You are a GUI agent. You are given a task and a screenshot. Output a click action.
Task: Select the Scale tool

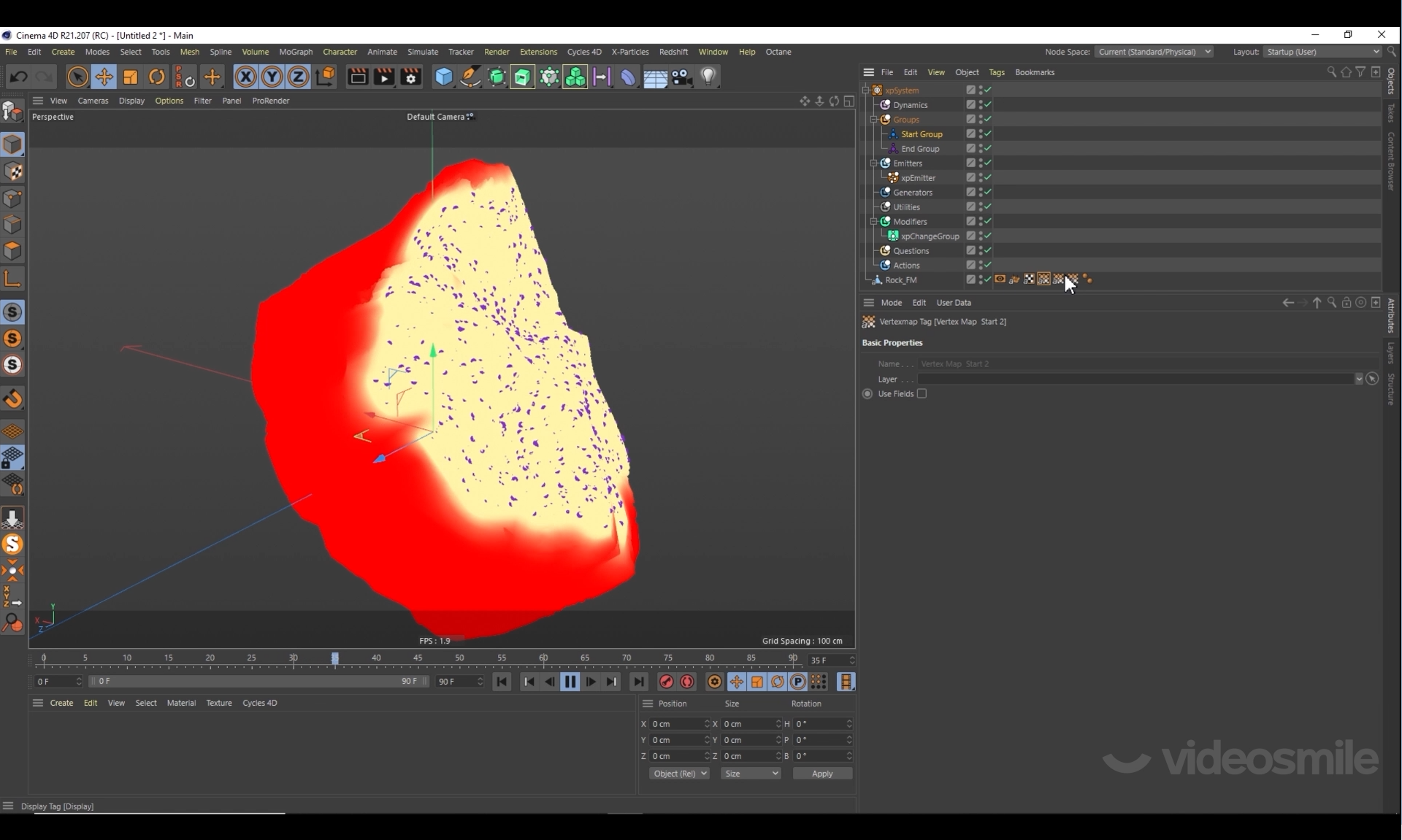coord(131,77)
